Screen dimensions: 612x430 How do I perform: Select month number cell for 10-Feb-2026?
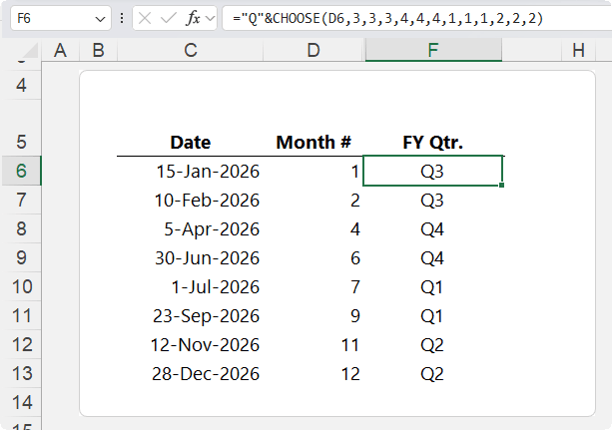[x=314, y=200]
